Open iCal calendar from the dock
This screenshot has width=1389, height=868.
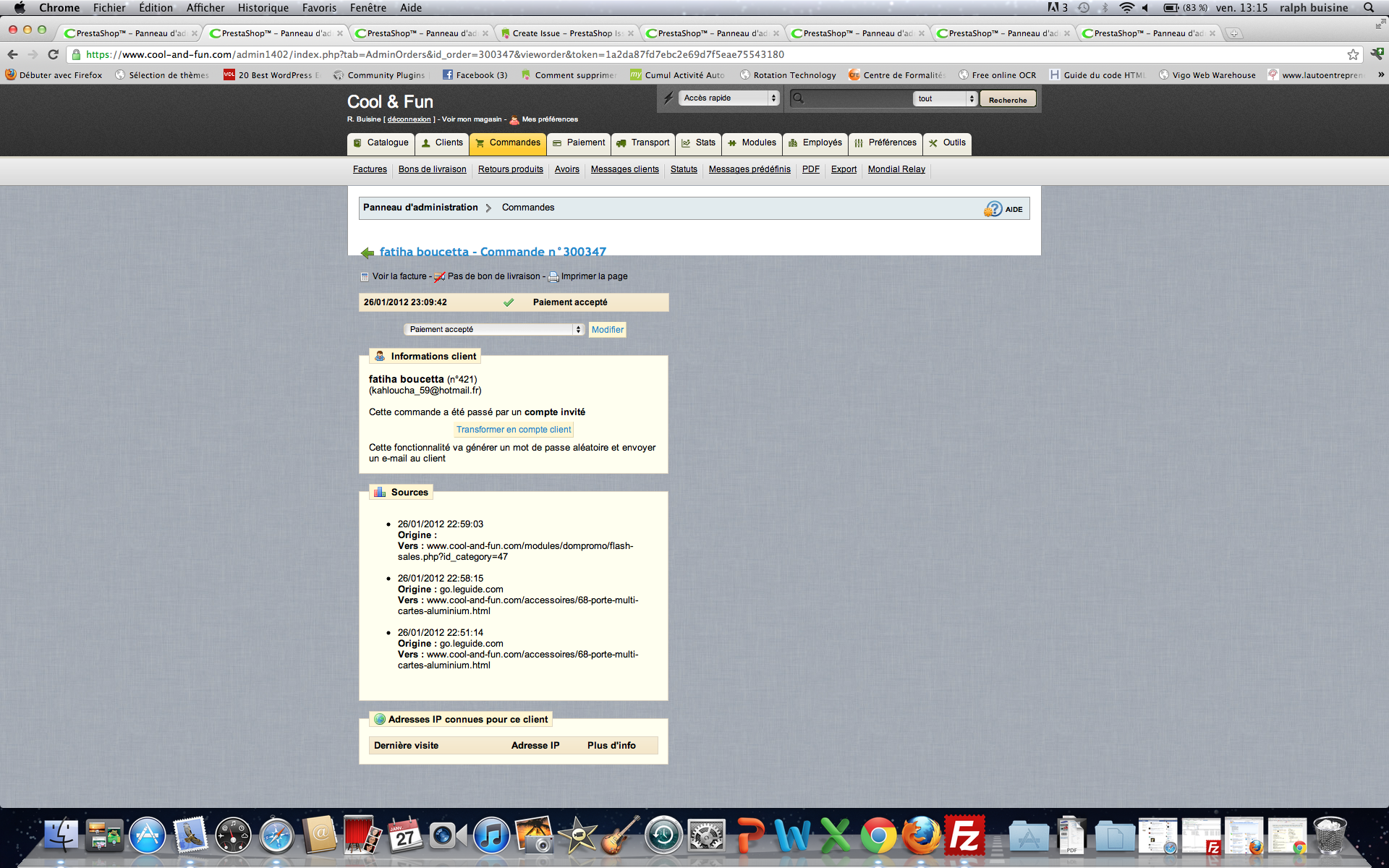pos(405,835)
